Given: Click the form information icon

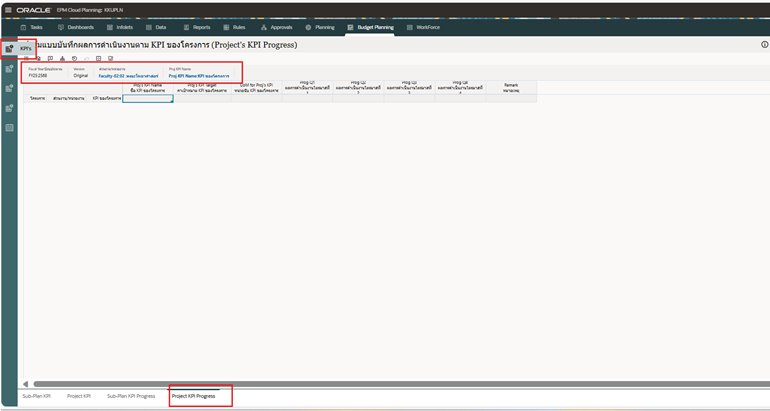Looking at the screenshot, I should point(764,45).
